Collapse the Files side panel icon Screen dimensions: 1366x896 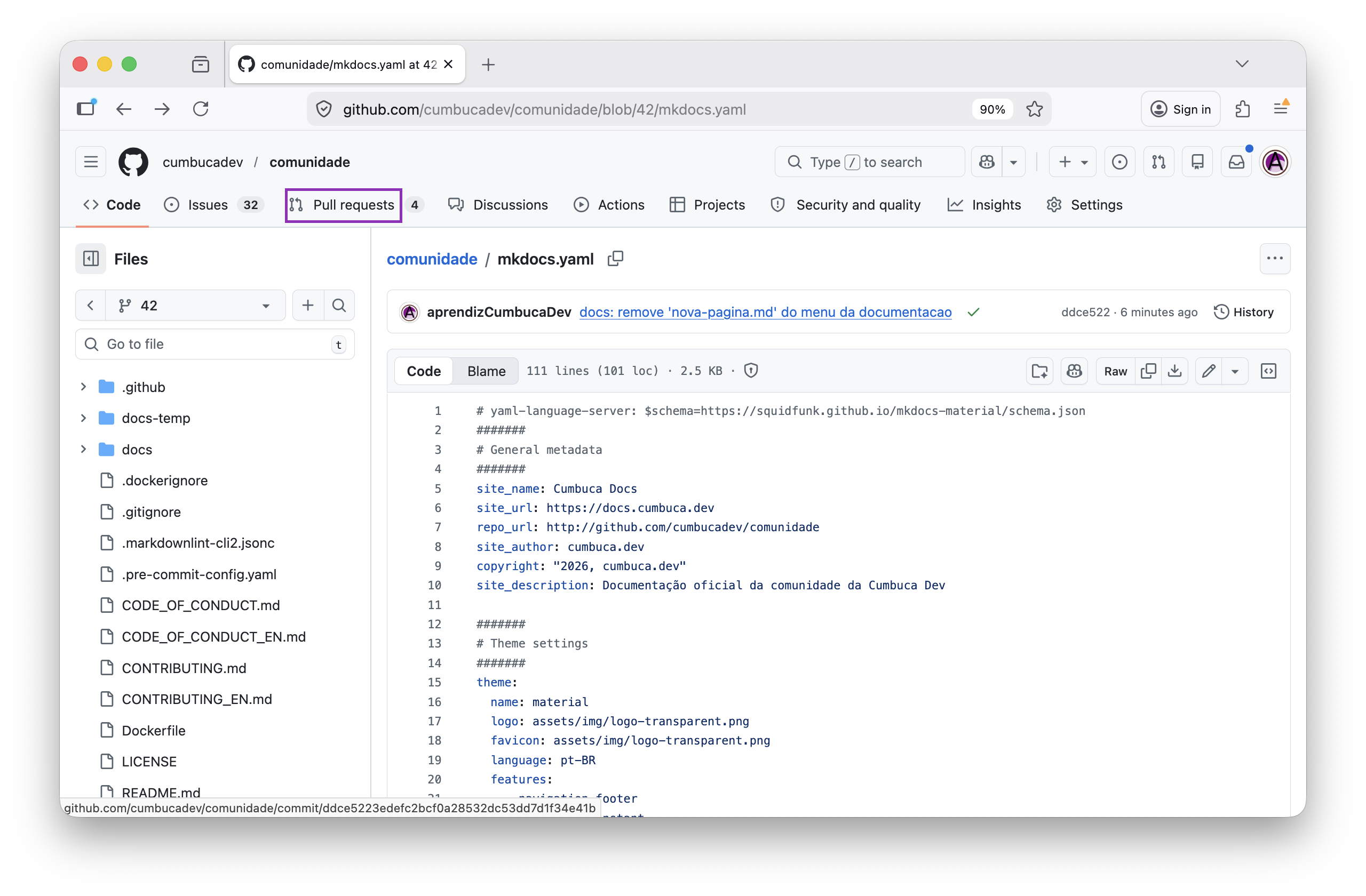pos(91,259)
